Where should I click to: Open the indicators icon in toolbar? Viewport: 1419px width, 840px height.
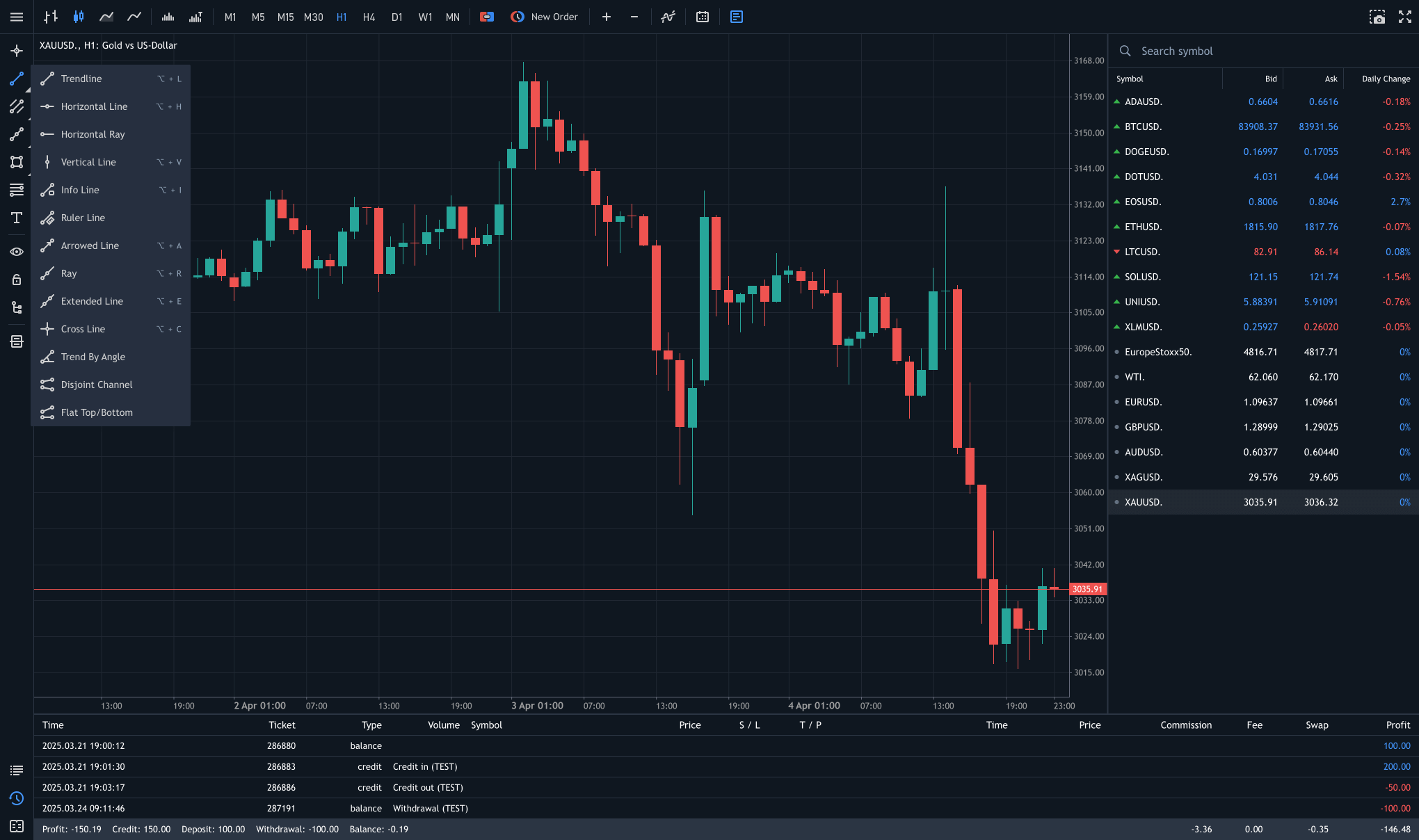668,17
